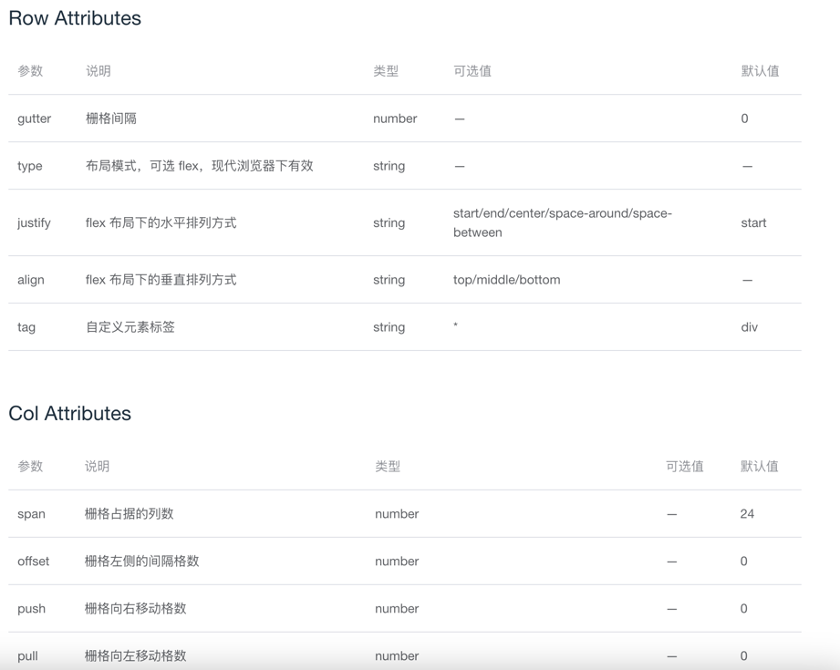Click the "布局模式，可选 flex，现代浏览器下有效" description
This screenshot has width=840, height=670.
pos(199,166)
